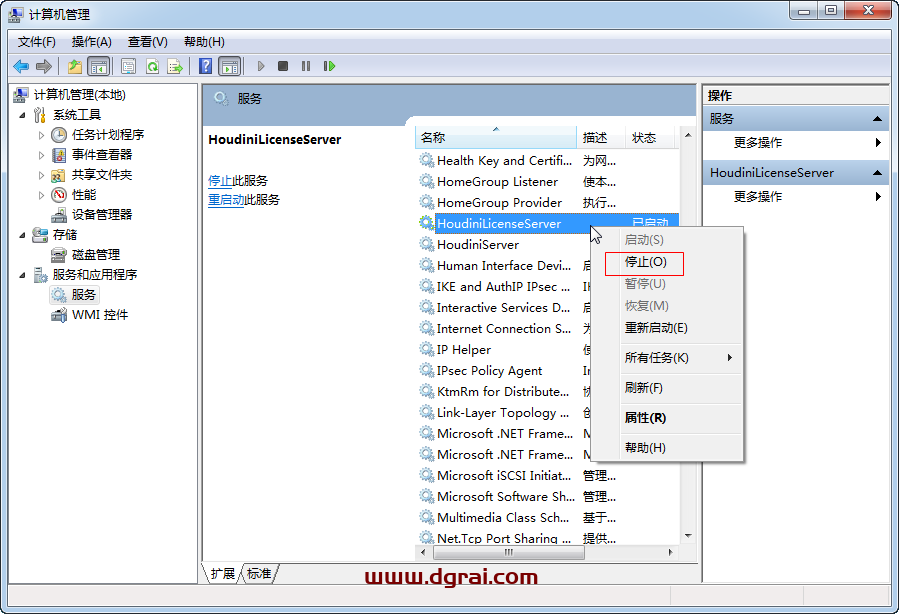899x614 pixels.
Task: Toggle the show/hide console tree icon
Action: pyautogui.click(x=98, y=67)
